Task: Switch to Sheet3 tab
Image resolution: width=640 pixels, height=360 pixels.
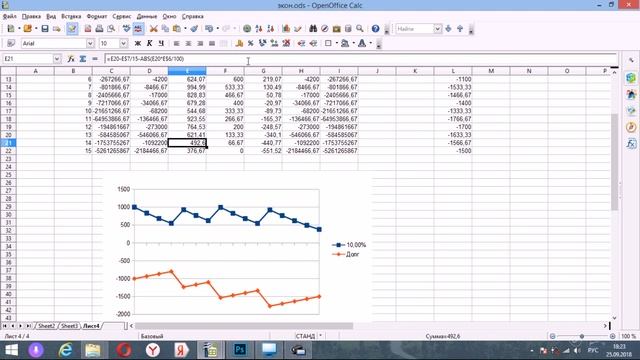Action: click(x=69, y=326)
